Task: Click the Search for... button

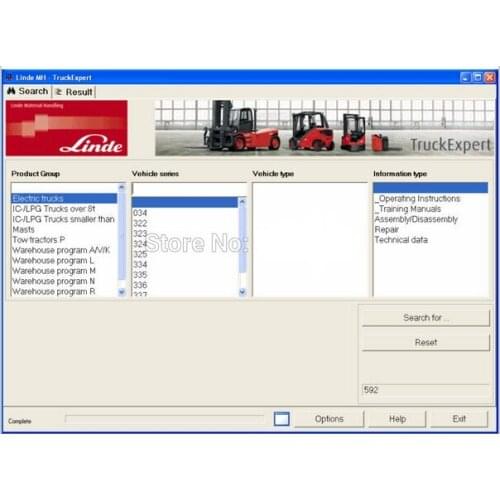Action: (x=426, y=318)
